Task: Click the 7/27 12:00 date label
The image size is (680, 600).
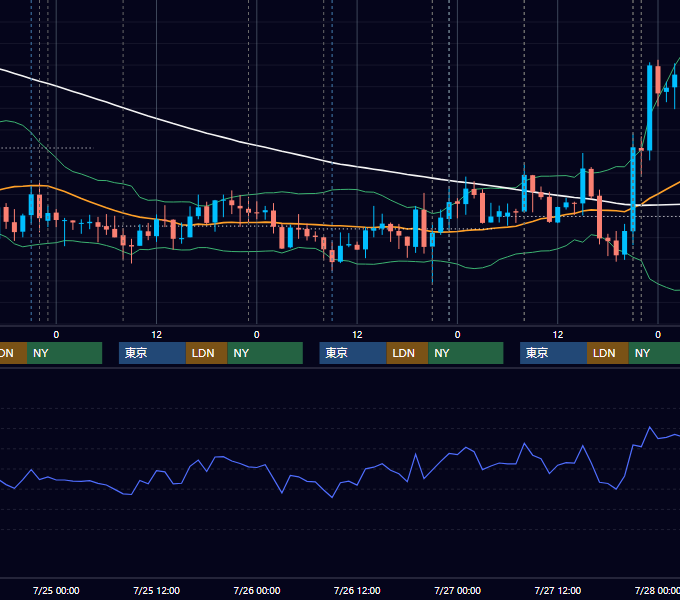Action: [558, 590]
